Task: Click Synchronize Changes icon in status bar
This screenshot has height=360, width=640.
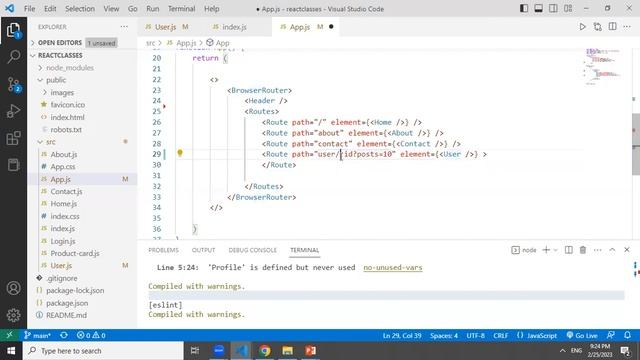Action: pyautogui.click(x=64, y=336)
